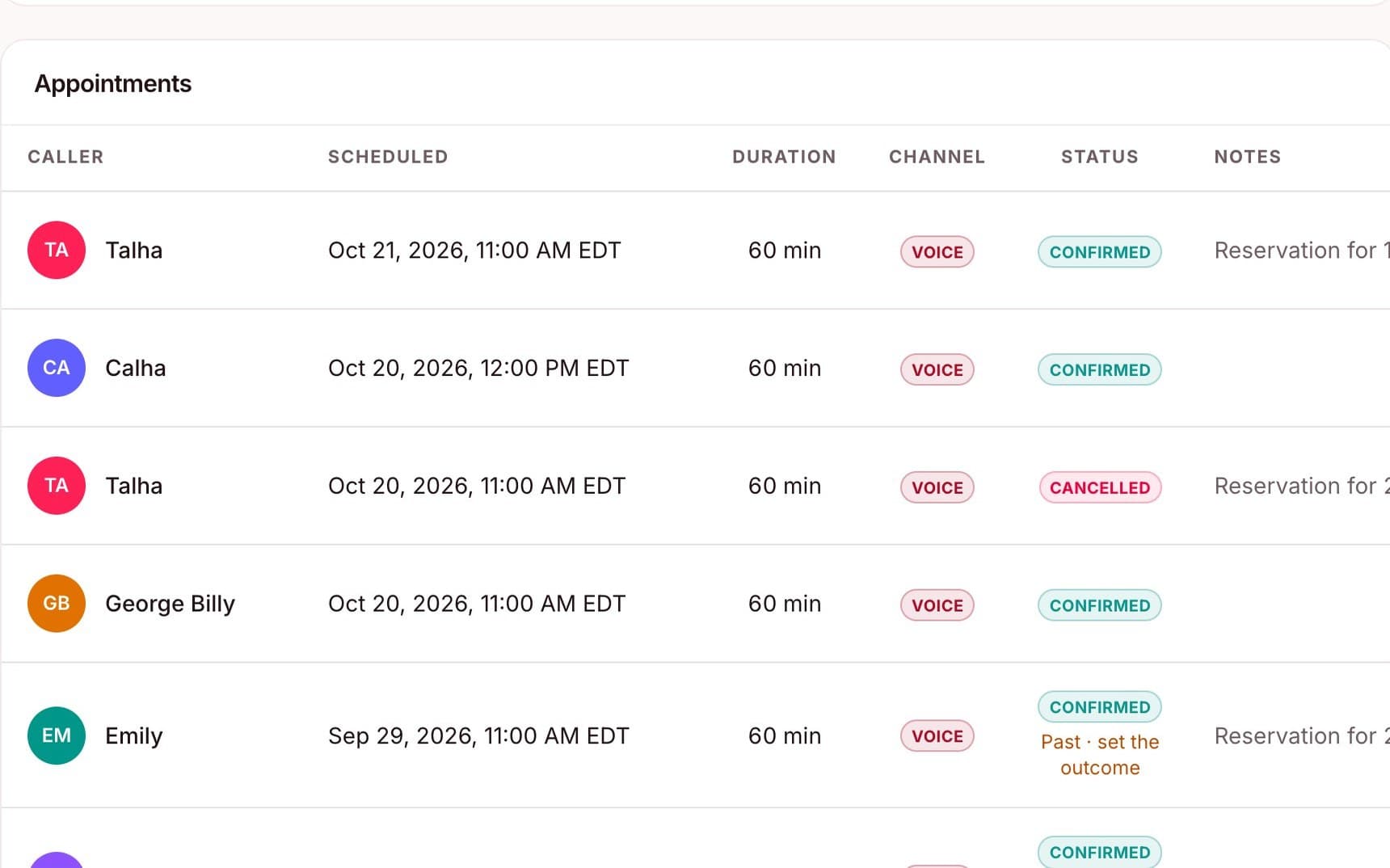The height and width of the screenshot is (868, 1390).
Task: Click the 'Past · set the outcome' link
Action: [1100, 755]
